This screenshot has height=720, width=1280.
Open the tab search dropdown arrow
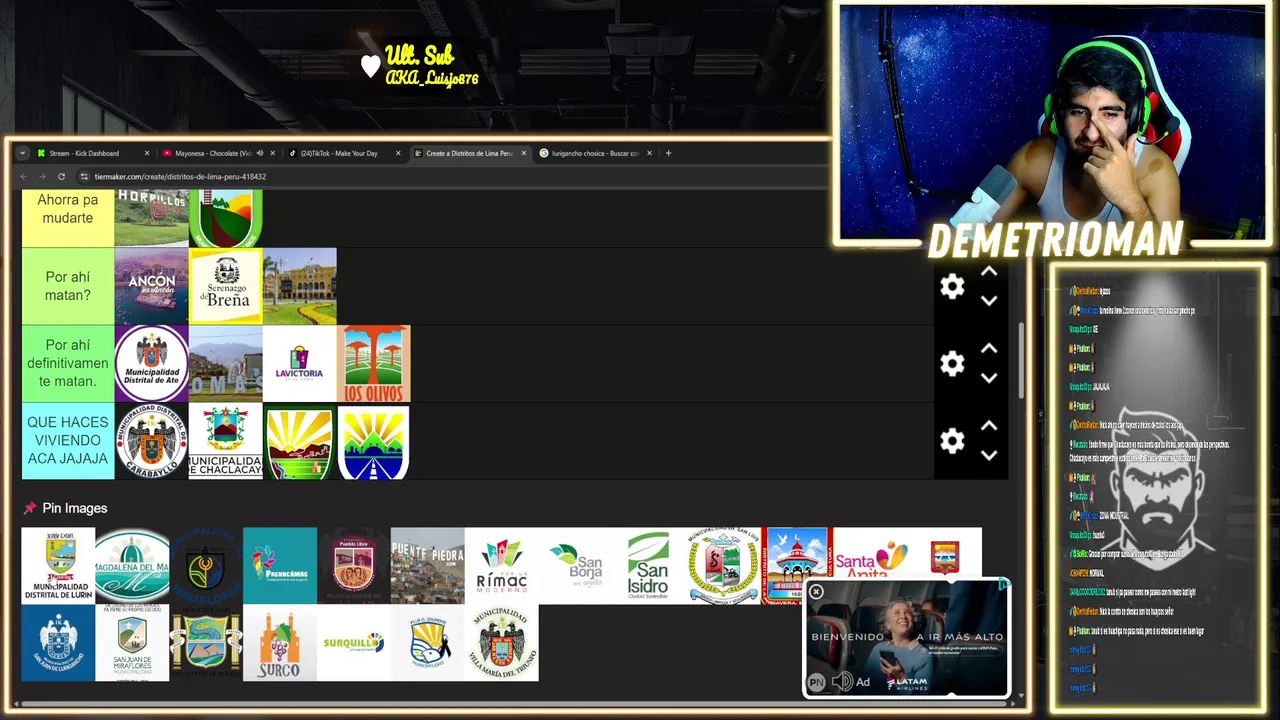click(22, 153)
